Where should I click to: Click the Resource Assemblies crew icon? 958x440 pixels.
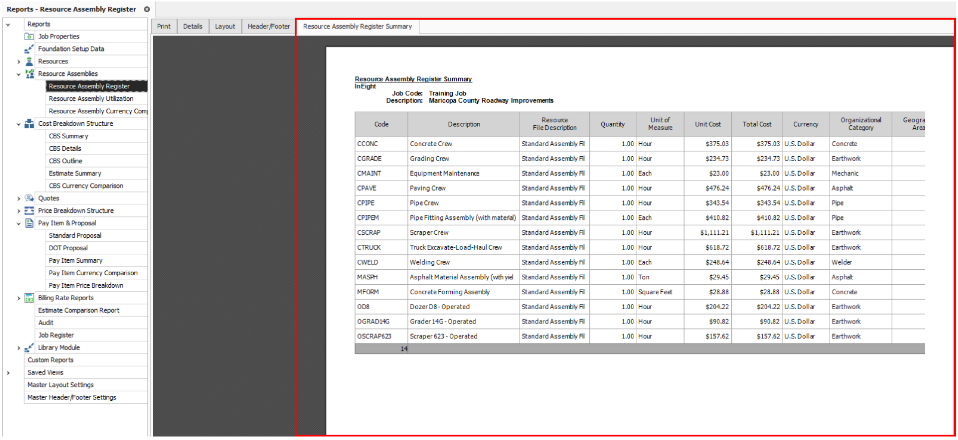(x=29, y=74)
